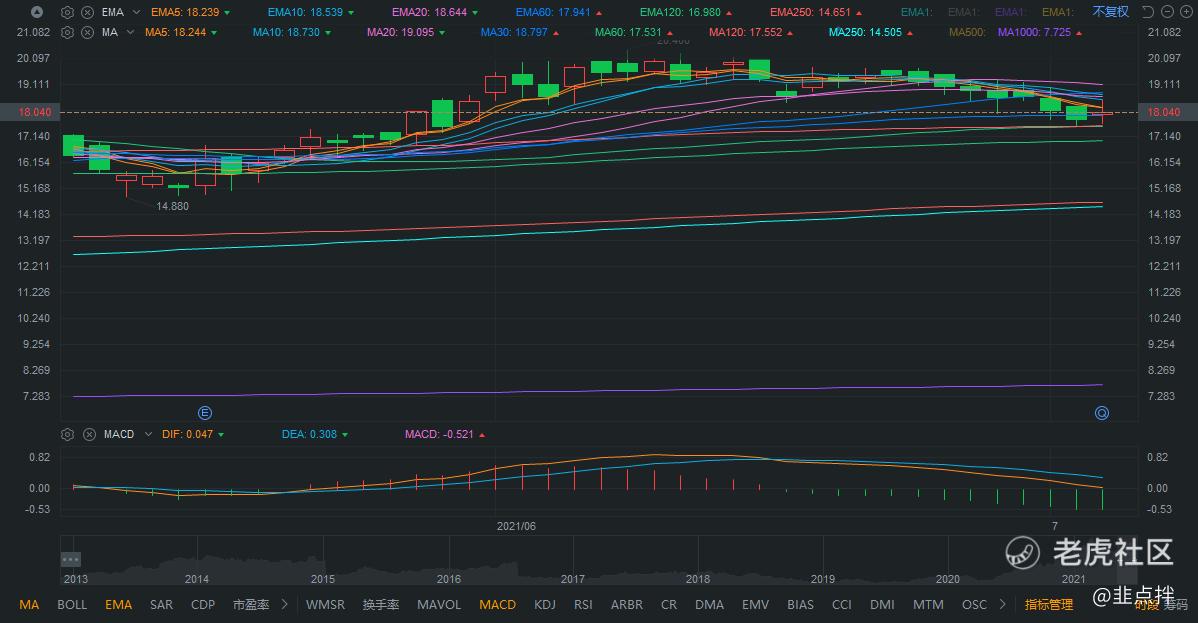This screenshot has width=1198, height=623.
Task: Click the 2017 mark on the timeline navigator
Action: tap(572, 579)
